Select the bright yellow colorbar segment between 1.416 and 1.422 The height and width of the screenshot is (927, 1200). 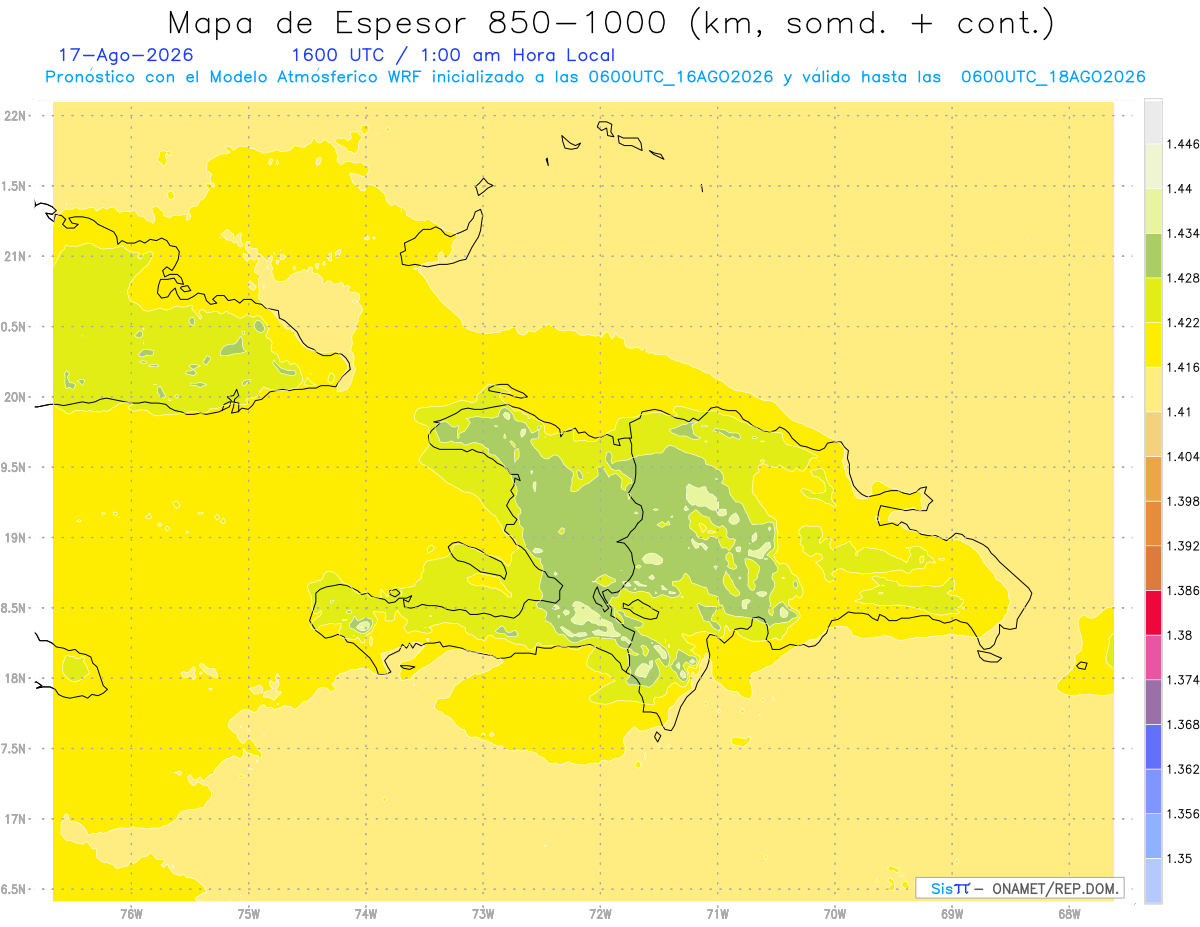(x=1153, y=345)
